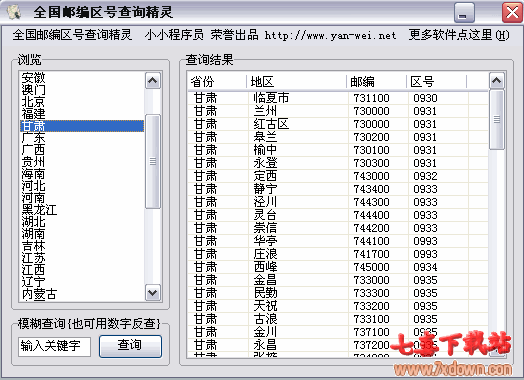Focus the 输入关键字 keyword input field
Viewport: 524px width, 380px height.
(54, 346)
